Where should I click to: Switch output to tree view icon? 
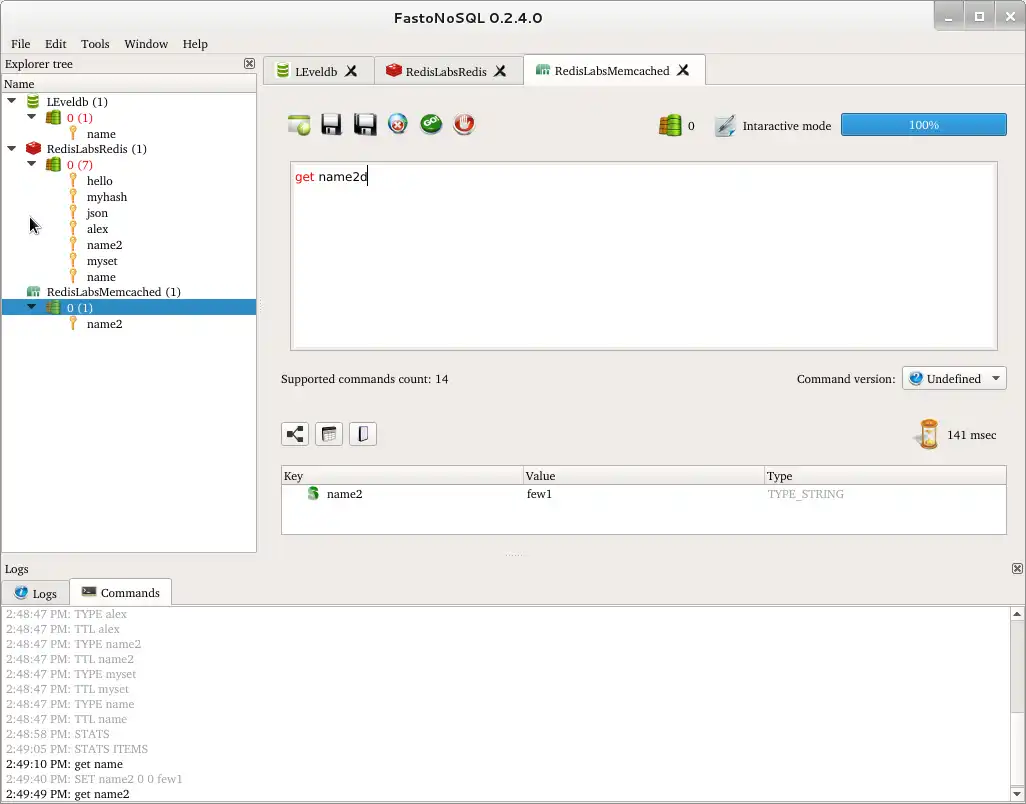click(x=295, y=434)
